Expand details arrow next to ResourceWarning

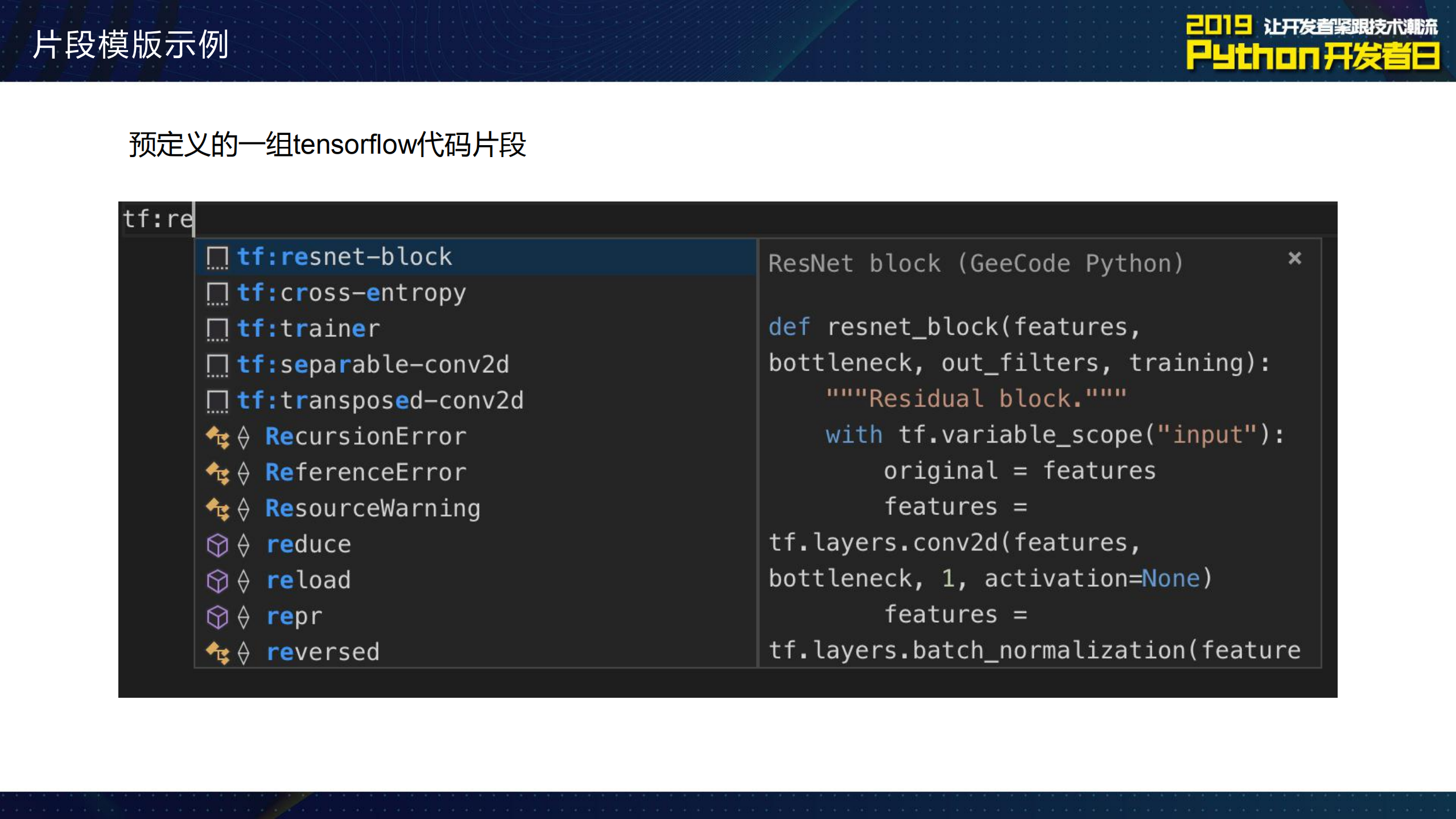(x=244, y=508)
